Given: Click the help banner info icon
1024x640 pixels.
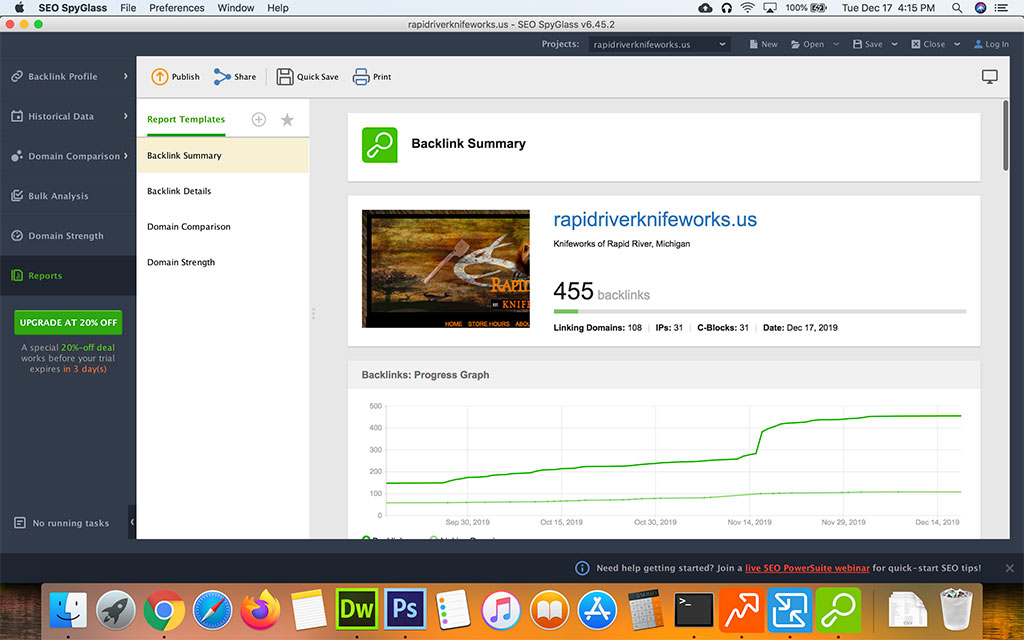Looking at the screenshot, I should (x=582, y=568).
